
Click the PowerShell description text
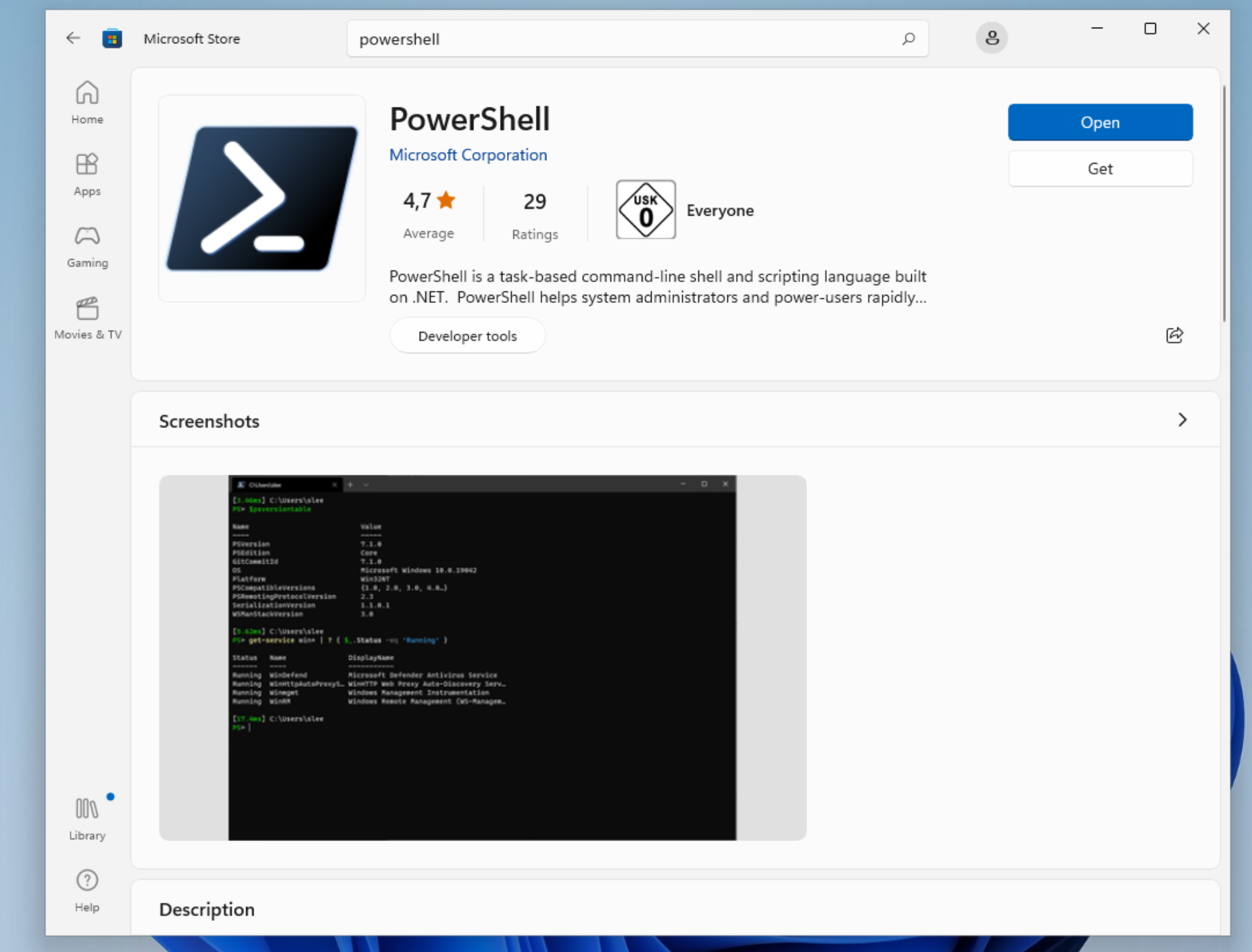click(x=658, y=287)
